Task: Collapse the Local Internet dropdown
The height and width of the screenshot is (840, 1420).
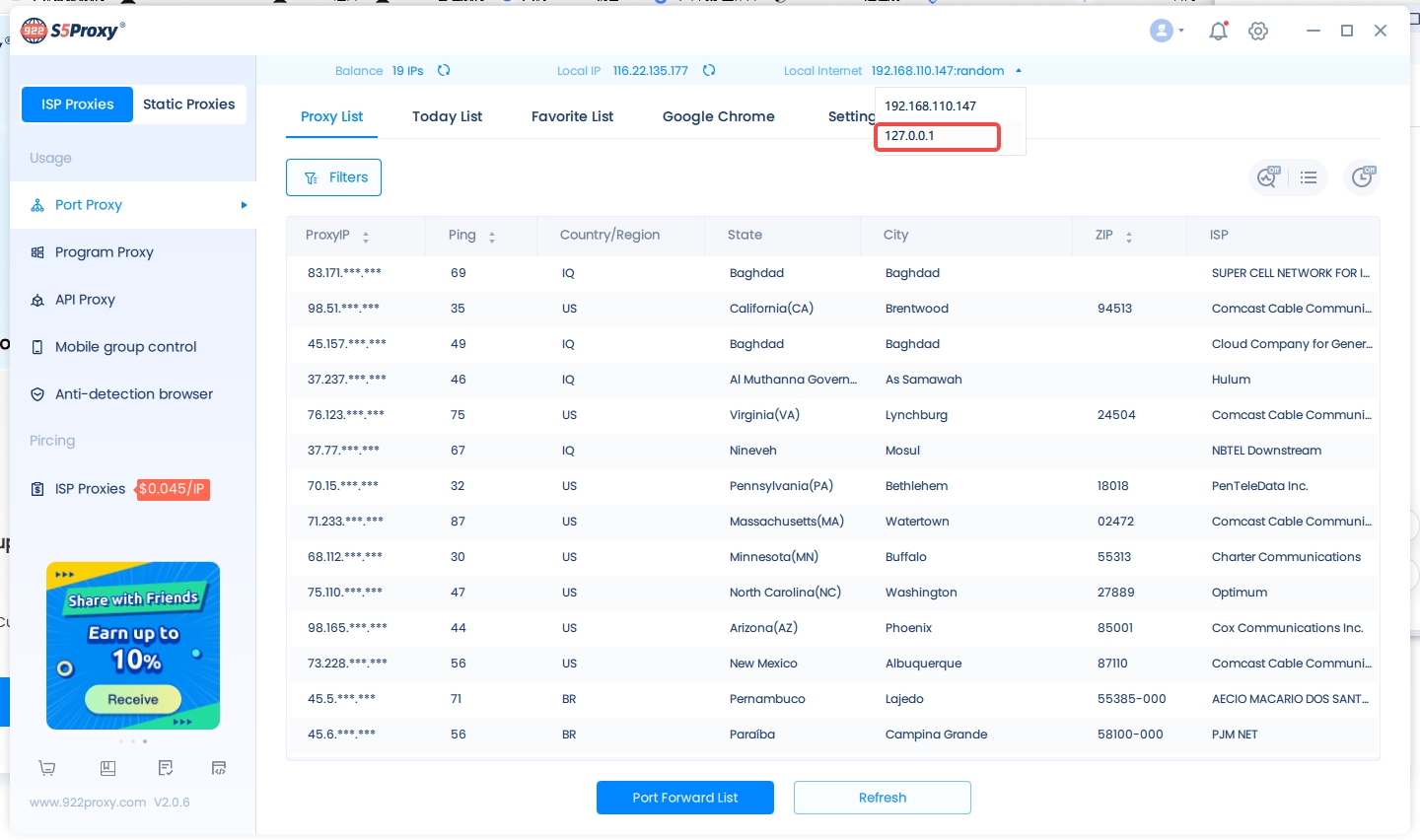Action: click(1019, 71)
